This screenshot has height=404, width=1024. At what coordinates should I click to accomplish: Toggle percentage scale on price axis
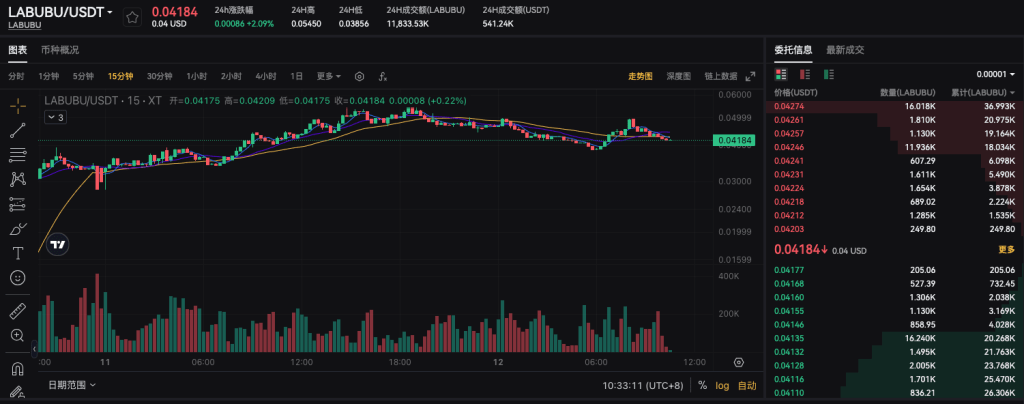[x=702, y=385]
